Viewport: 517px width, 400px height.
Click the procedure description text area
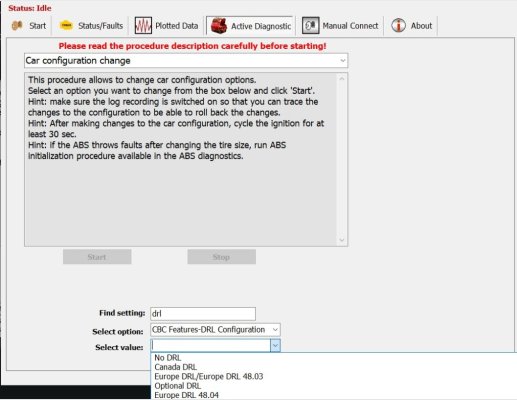(x=181, y=159)
